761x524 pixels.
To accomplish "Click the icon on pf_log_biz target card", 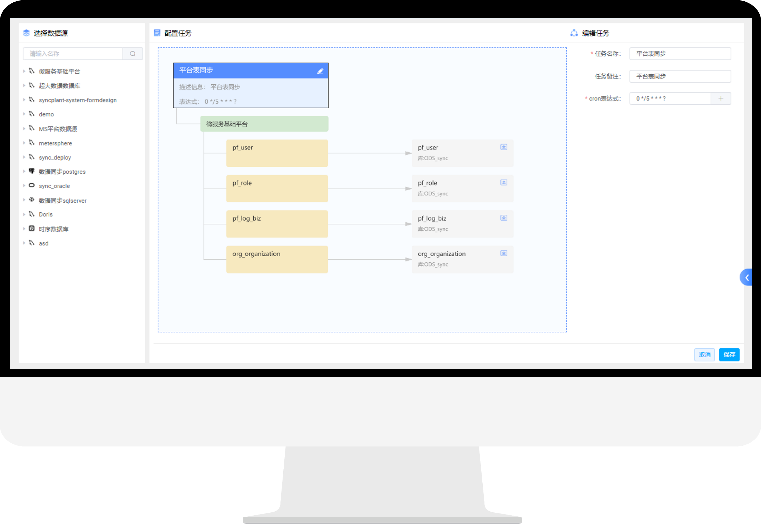I will [503, 217].
